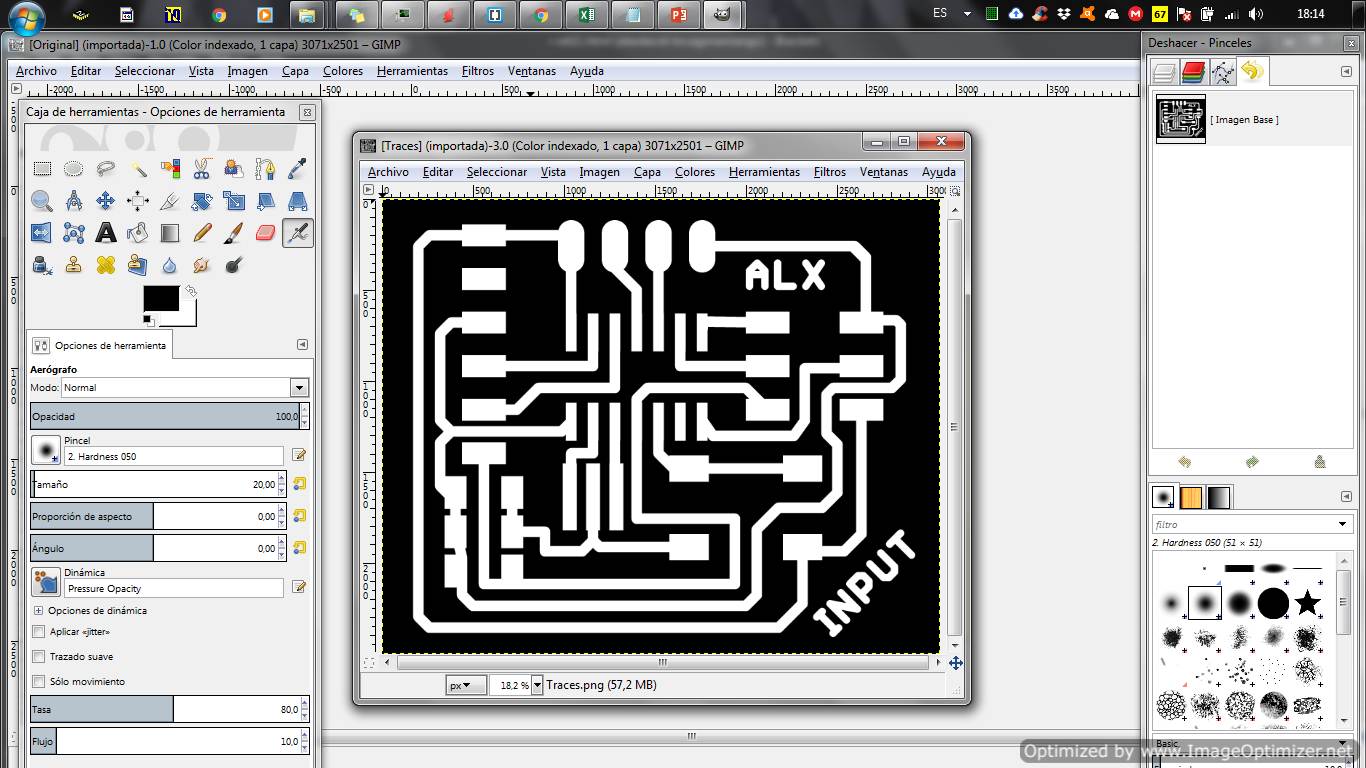Open the Modo dropdown set to Normal
1366x768 pixels.
pyautogui.click(x=299, y=387)
